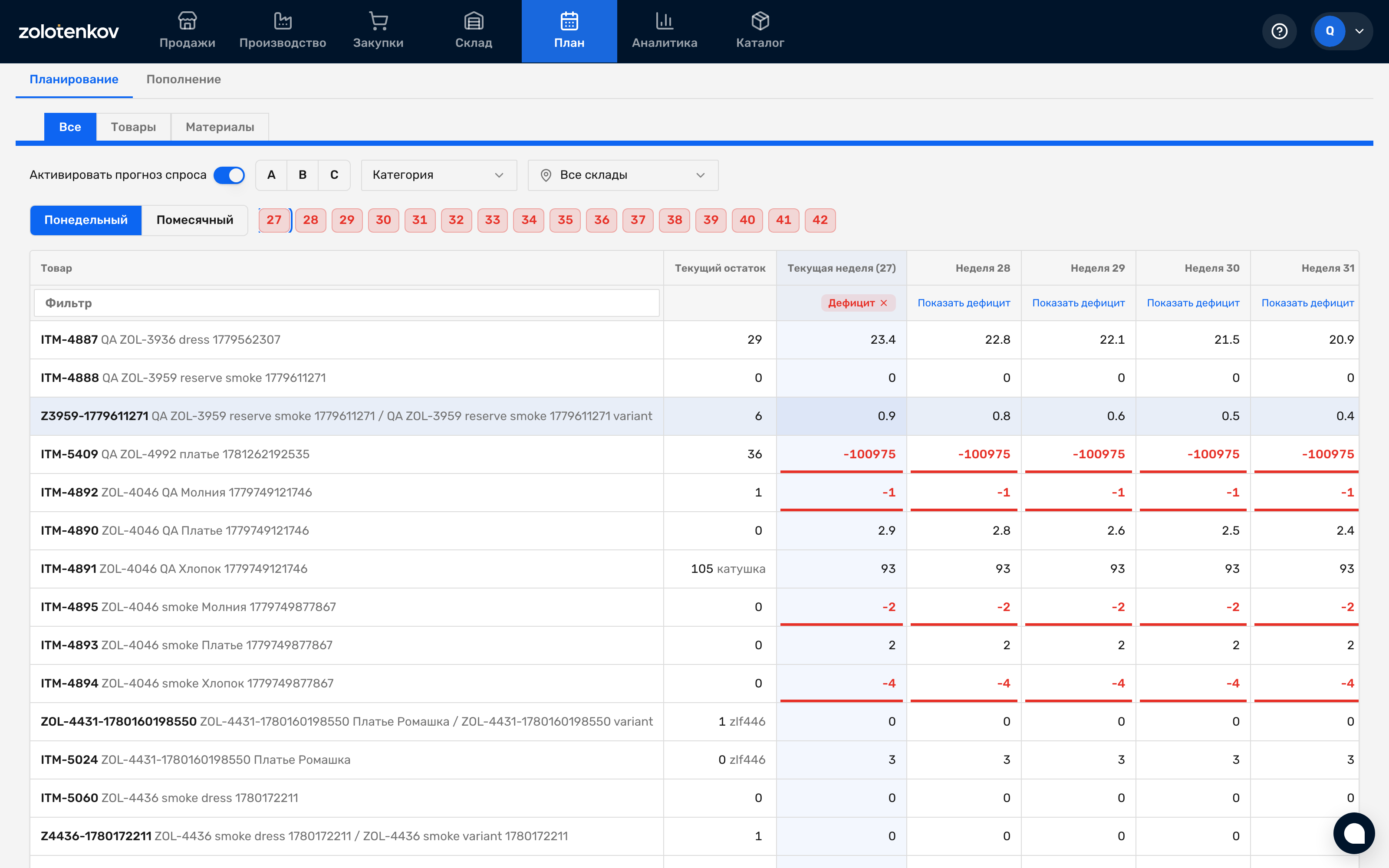Toggle the demand forecast switch
The image size is (1389, 868).
[x=229, y=175]
